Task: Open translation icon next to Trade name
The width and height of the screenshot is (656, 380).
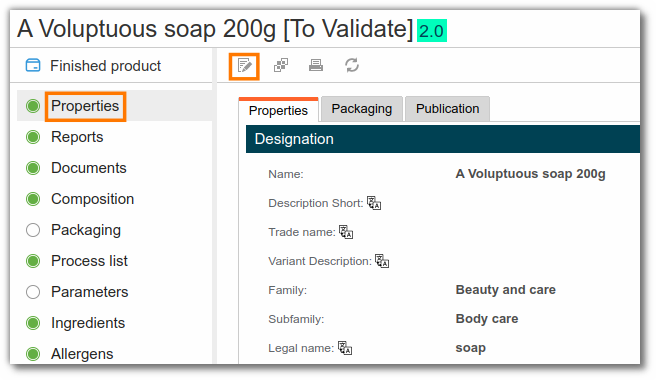Action: pos(346,232)
